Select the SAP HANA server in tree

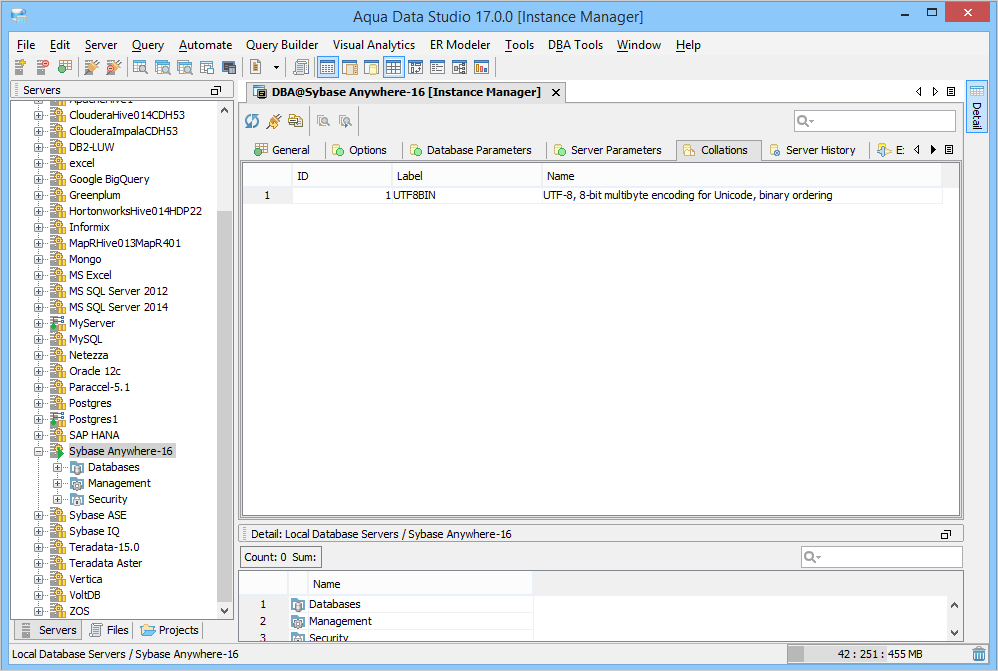(x=94, y=435)
